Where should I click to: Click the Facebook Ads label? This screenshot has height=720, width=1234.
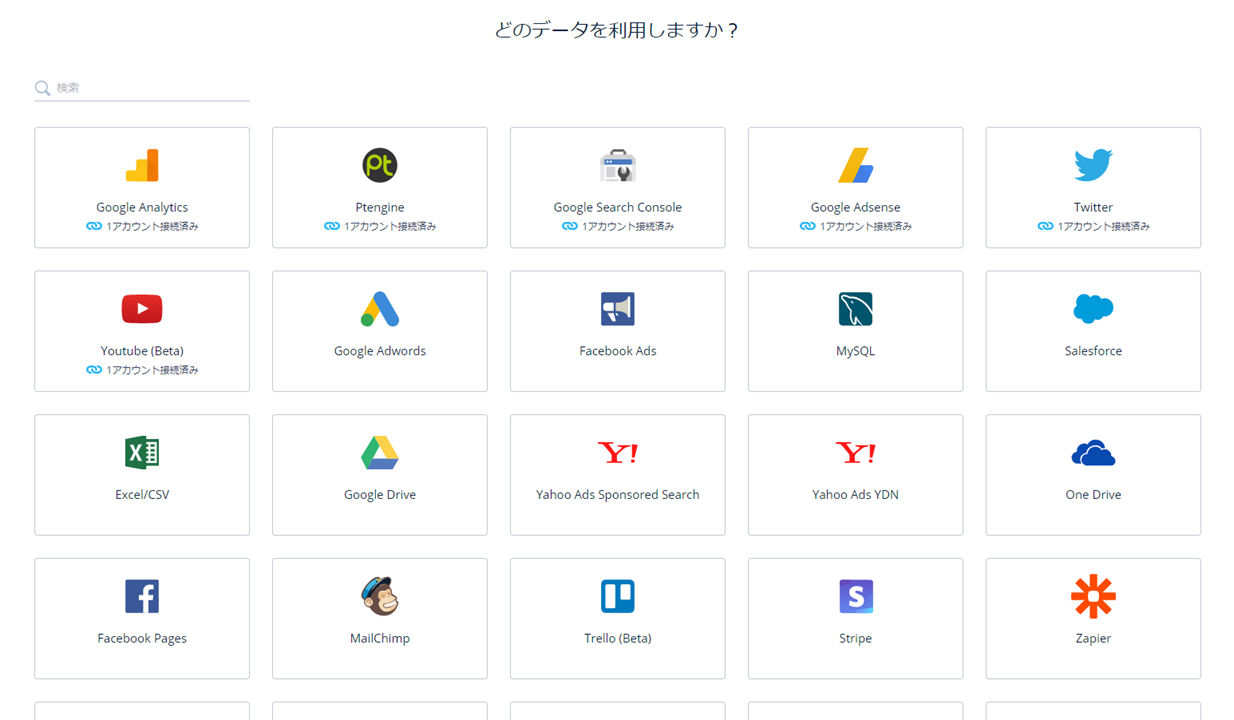tap(618, 351)
